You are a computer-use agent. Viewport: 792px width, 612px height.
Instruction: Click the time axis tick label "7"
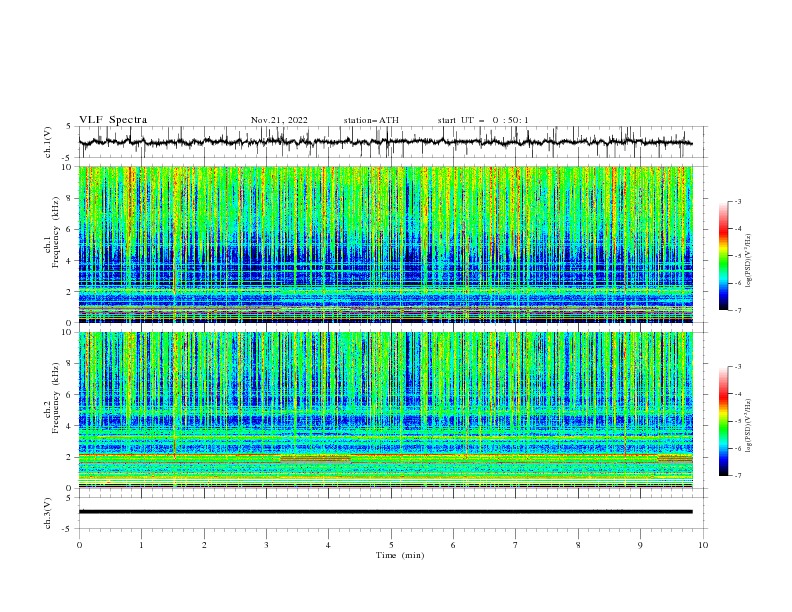(516, 545)
